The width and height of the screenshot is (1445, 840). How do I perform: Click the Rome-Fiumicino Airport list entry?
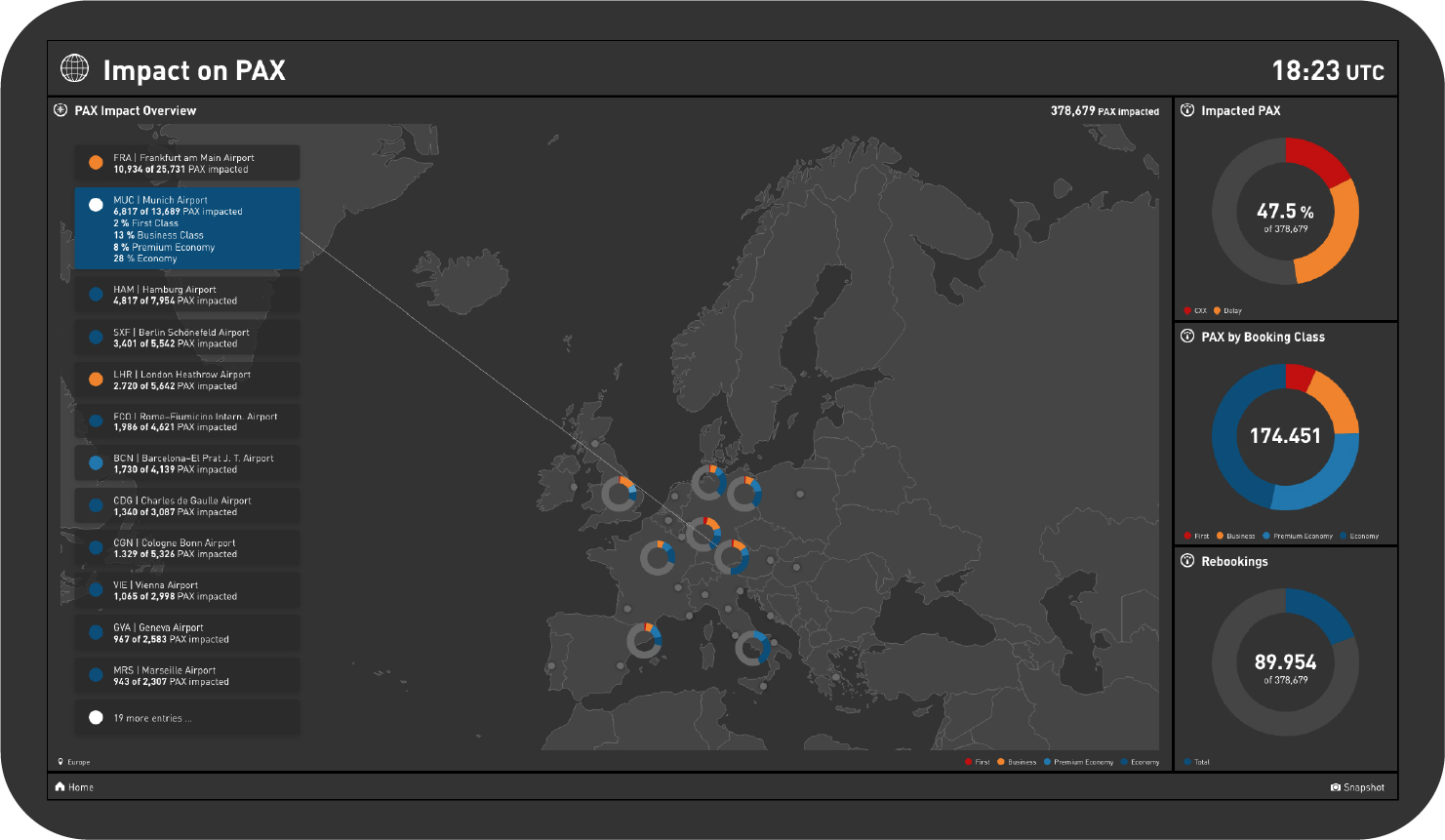click(x=187, y=421)
